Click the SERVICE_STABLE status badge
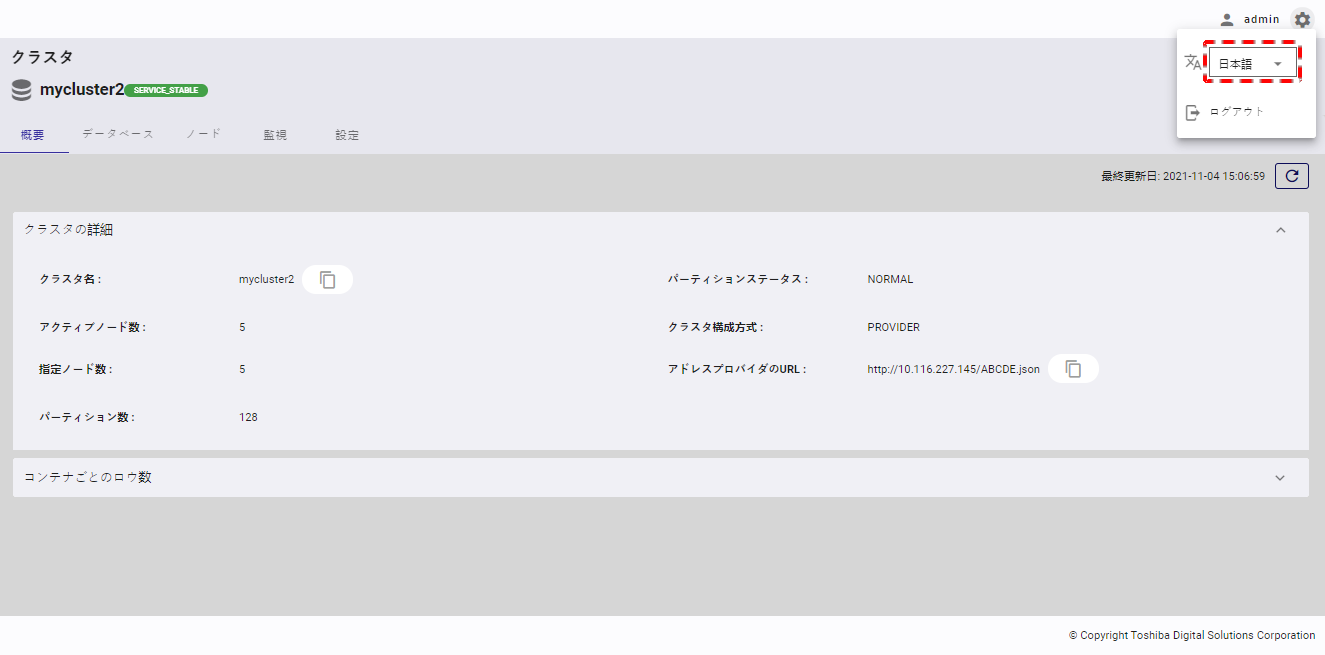This screenshot has width=1325, height=655. pos(166,90)
